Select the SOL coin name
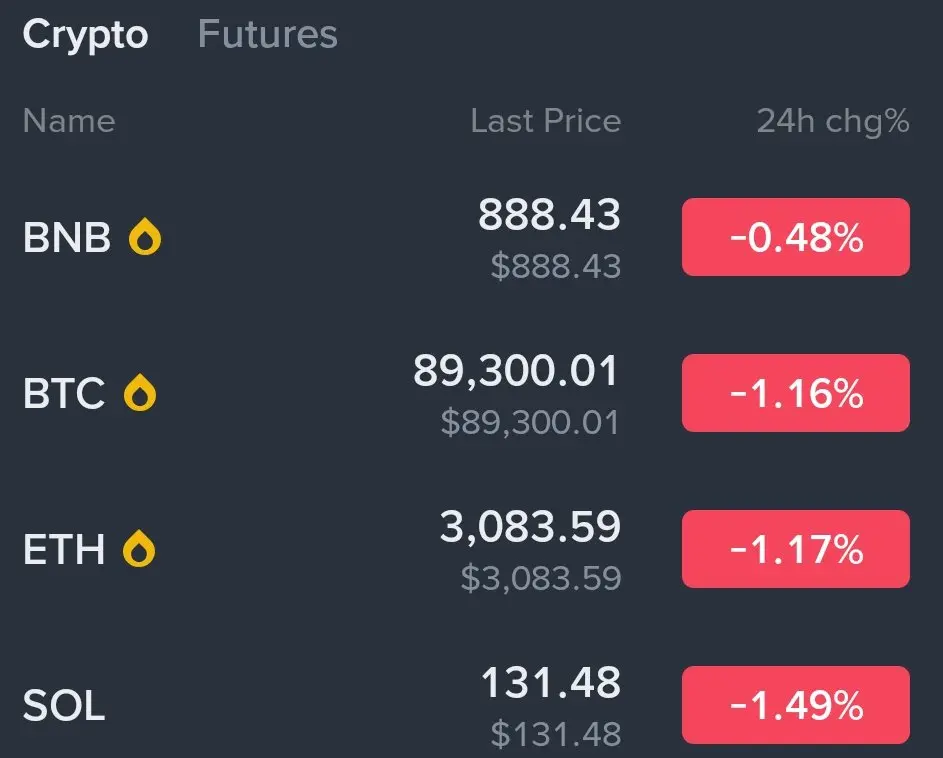 click(63, 706)
